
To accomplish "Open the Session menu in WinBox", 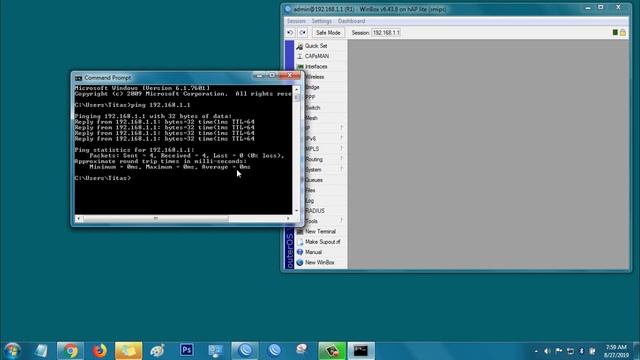I will coord(296,21).
